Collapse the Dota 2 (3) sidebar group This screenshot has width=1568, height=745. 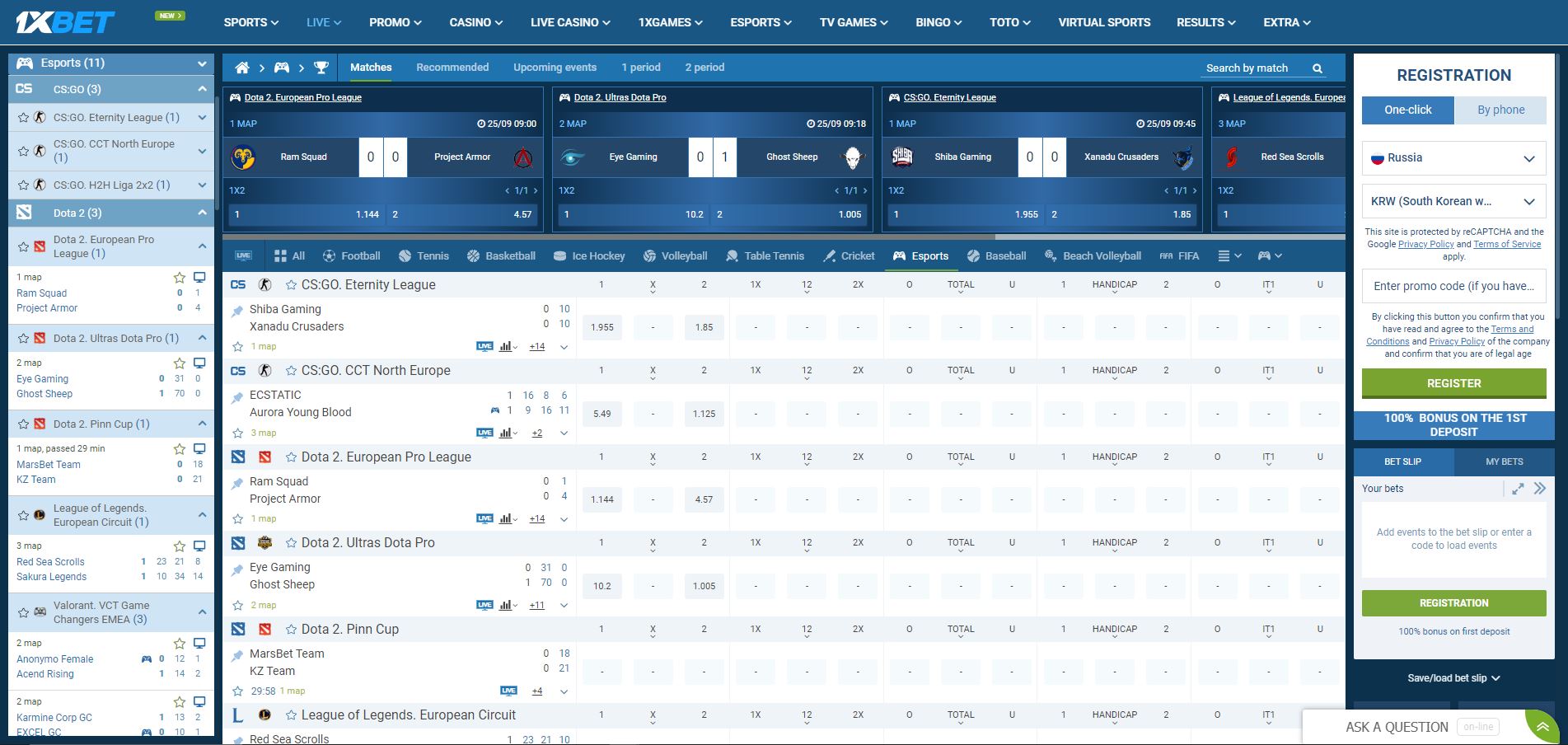pos(202,213)
